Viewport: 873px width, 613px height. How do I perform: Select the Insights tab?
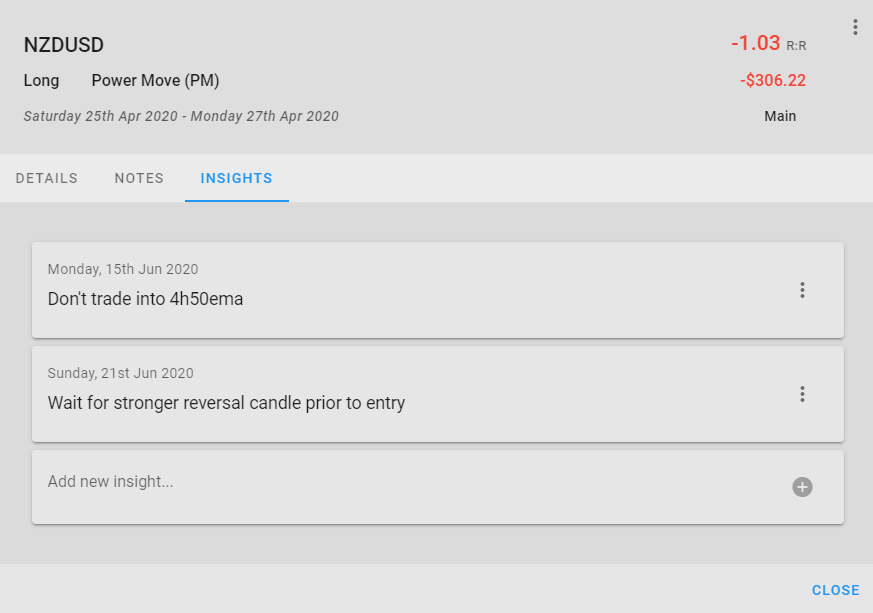coord(237,178)
